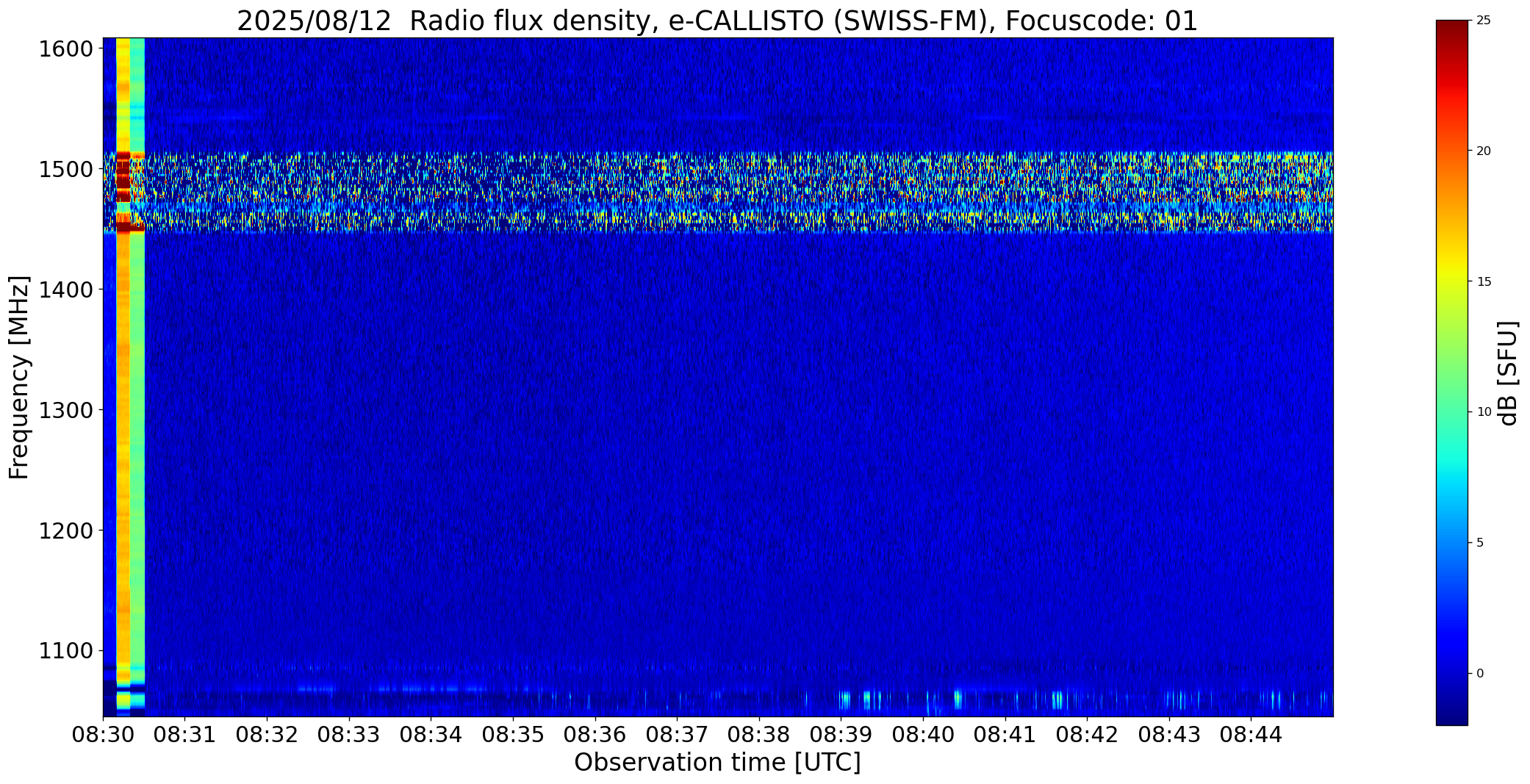Click the 08:33 time tick label
This screenshot has width=1530, height=784.
349,734
